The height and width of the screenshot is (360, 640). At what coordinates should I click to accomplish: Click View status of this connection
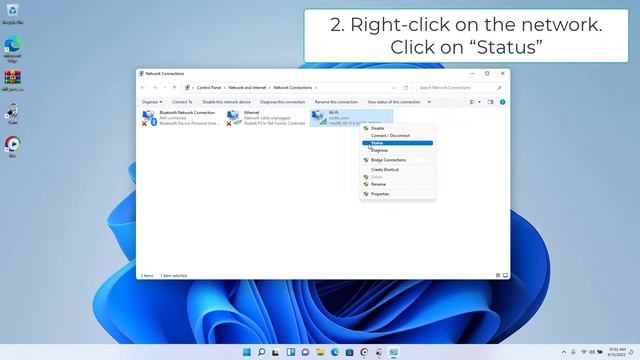(x=394, y=102)
